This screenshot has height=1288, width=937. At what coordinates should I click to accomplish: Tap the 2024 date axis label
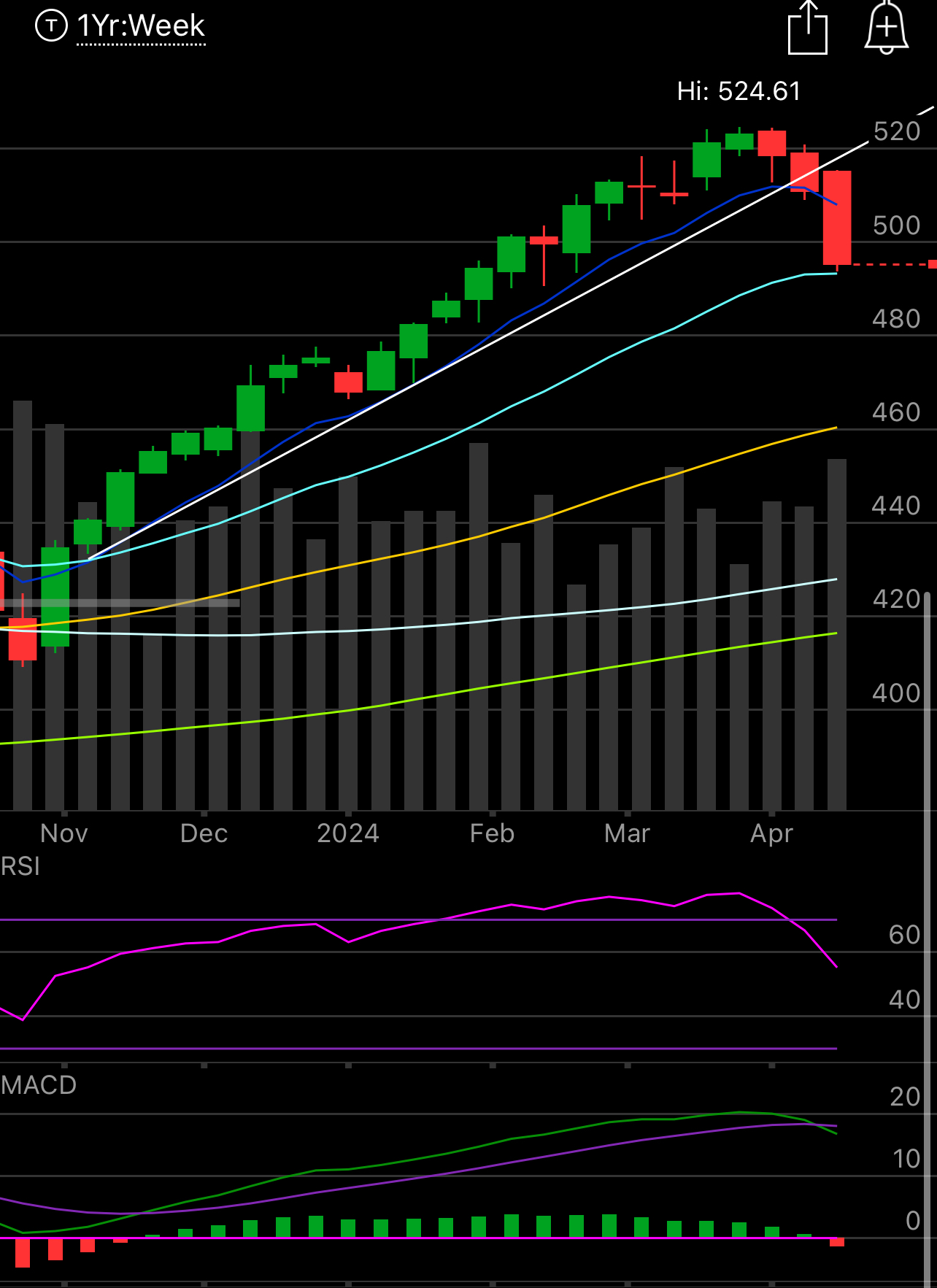point(348,833)
